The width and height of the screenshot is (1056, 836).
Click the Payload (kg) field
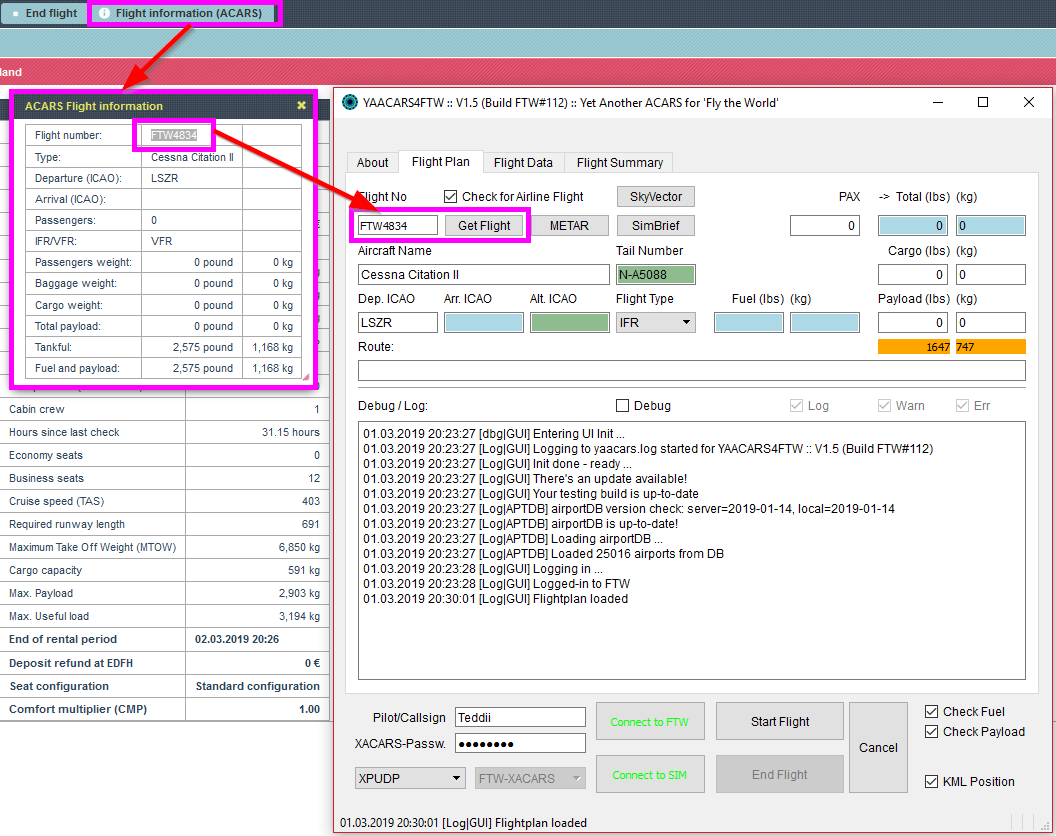tap(991, 323)
